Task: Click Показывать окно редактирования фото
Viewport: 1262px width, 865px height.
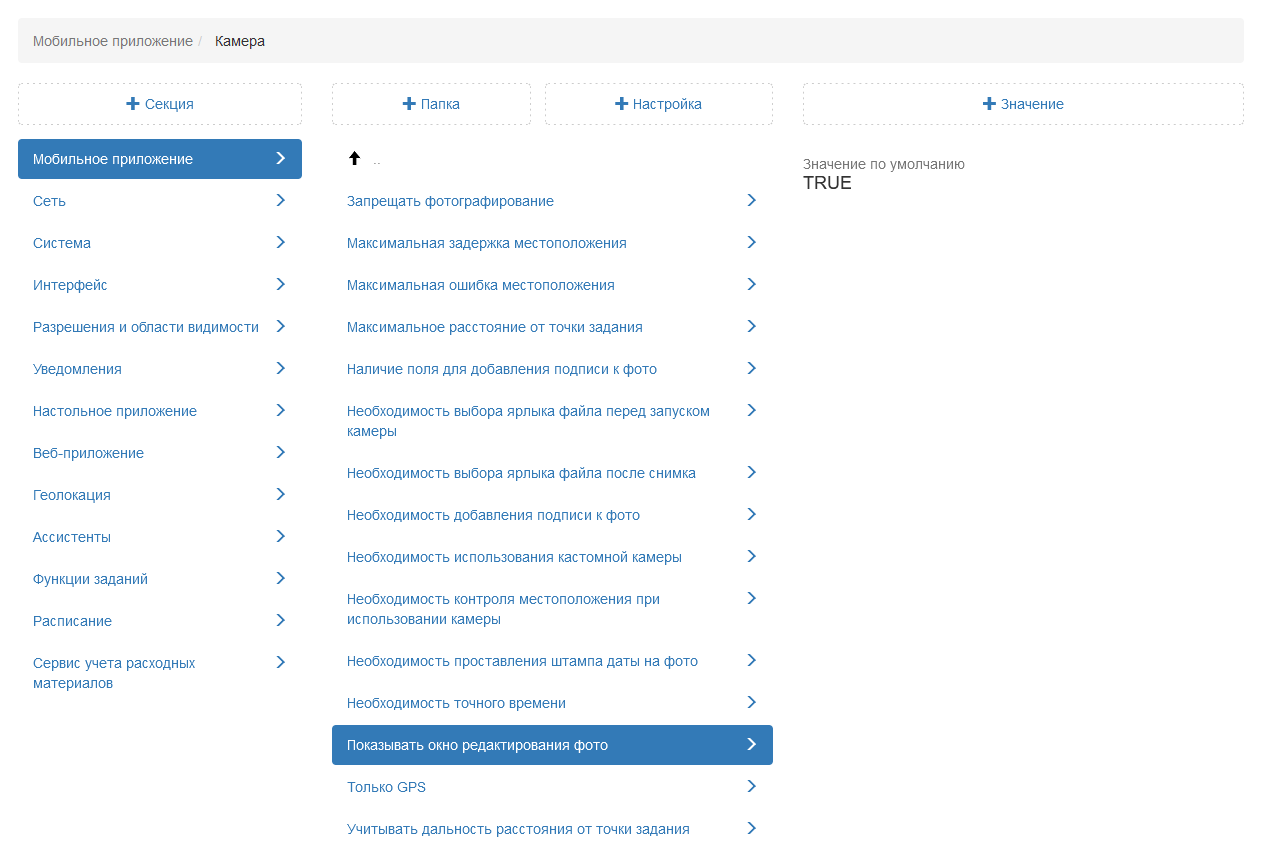Action: click(x=552, y=745)
